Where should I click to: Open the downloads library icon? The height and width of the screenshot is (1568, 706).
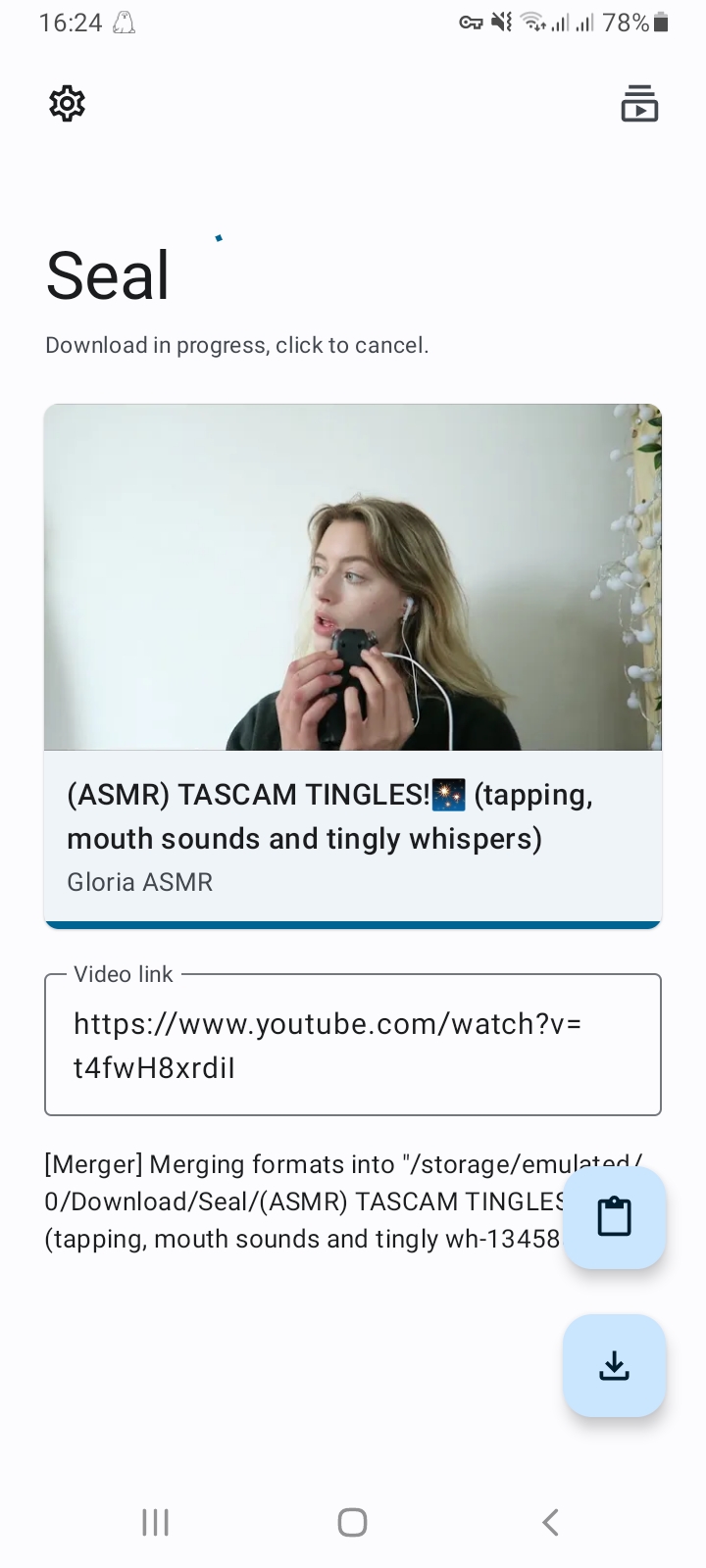click(x=639, y=103)
